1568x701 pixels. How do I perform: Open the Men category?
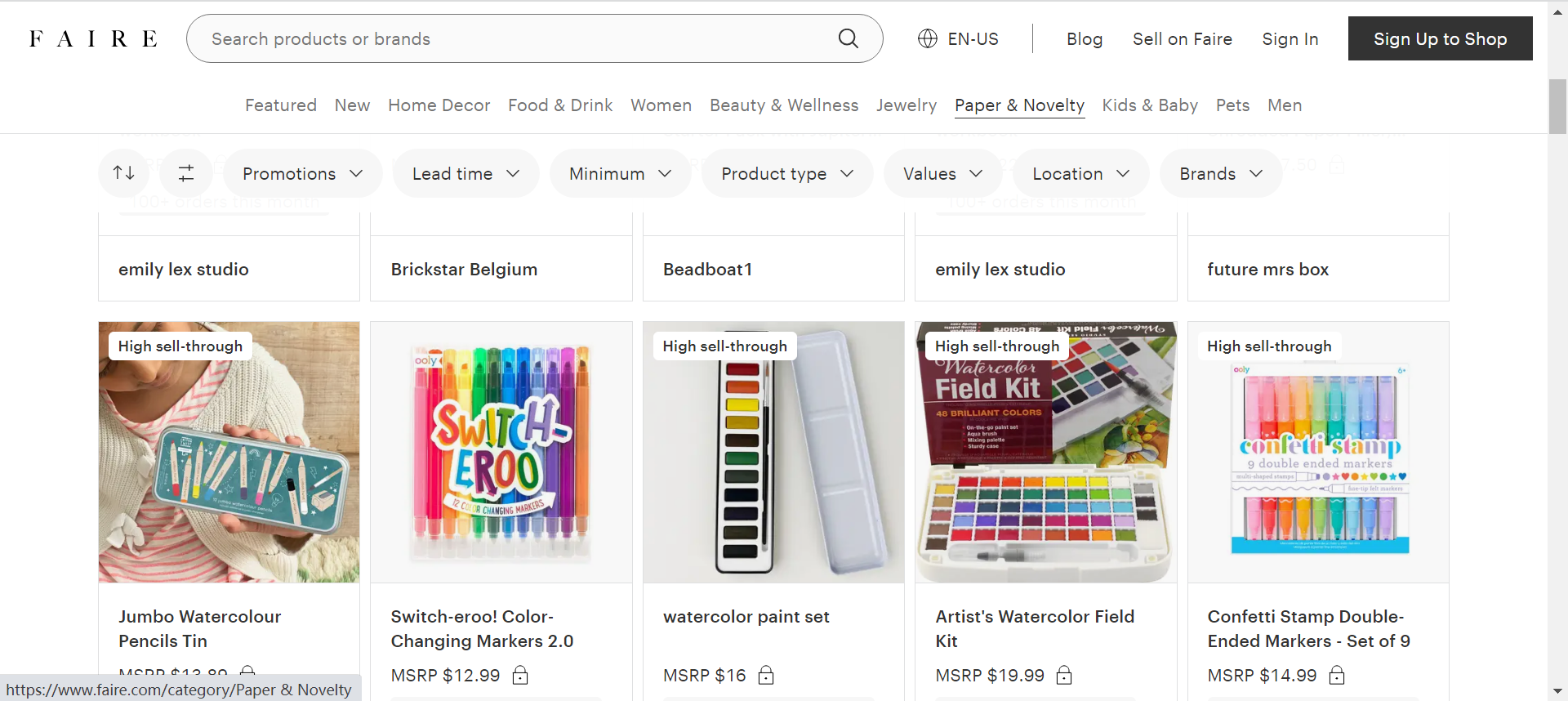tap(1285, 105)
